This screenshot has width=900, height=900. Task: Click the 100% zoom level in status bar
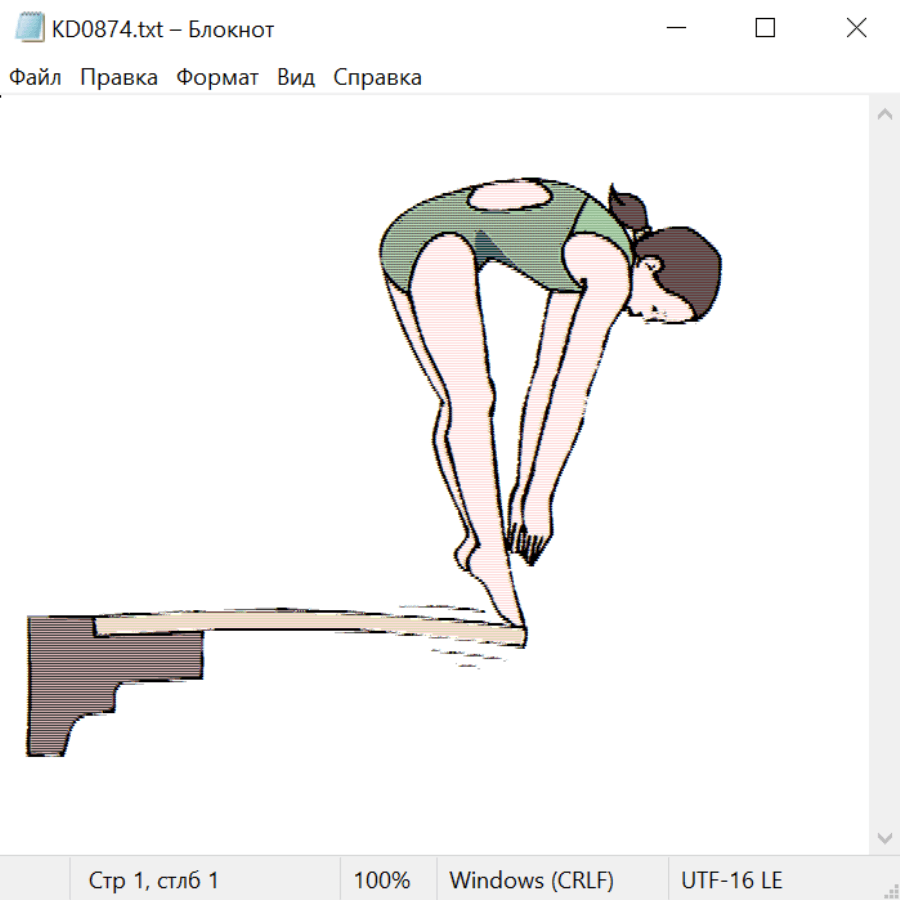tap(382, 881)
